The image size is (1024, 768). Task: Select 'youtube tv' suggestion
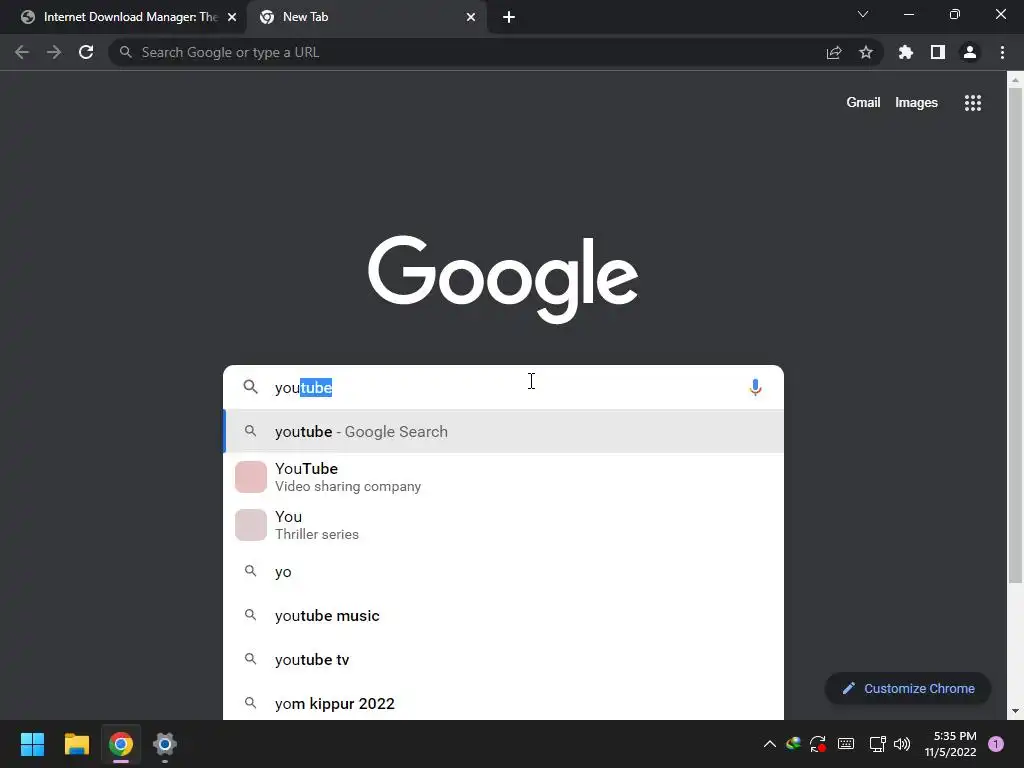[503, 660]
